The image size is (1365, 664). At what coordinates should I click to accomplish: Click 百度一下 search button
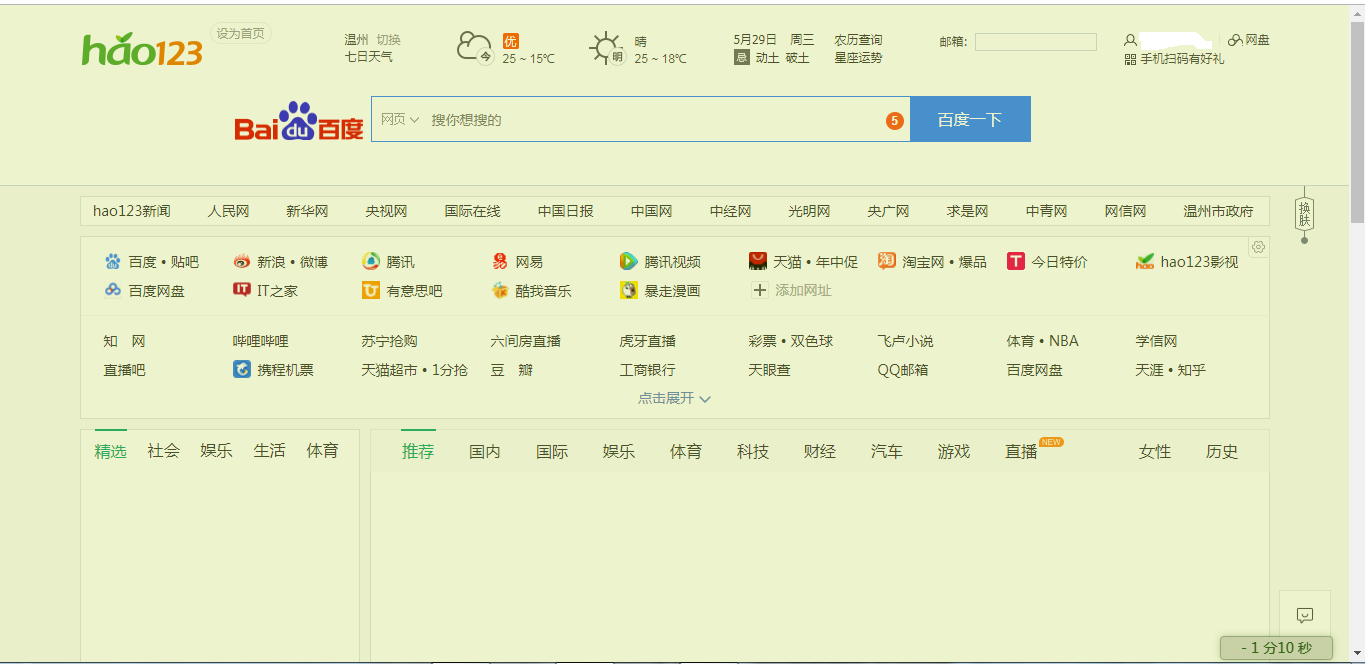[970, 119]
